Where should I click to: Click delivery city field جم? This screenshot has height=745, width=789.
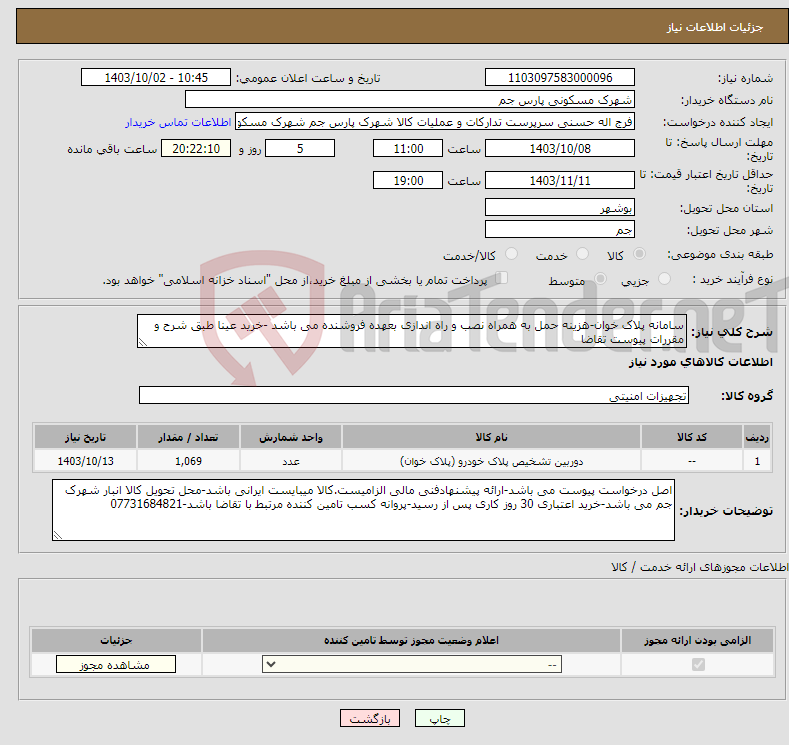tap(560, 229)
